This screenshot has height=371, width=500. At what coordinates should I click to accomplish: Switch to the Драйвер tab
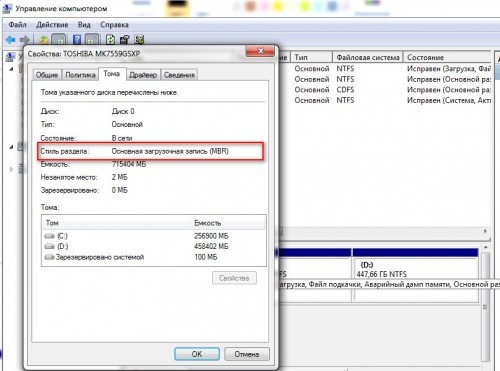pyautogui.click(x=143, y=75)
